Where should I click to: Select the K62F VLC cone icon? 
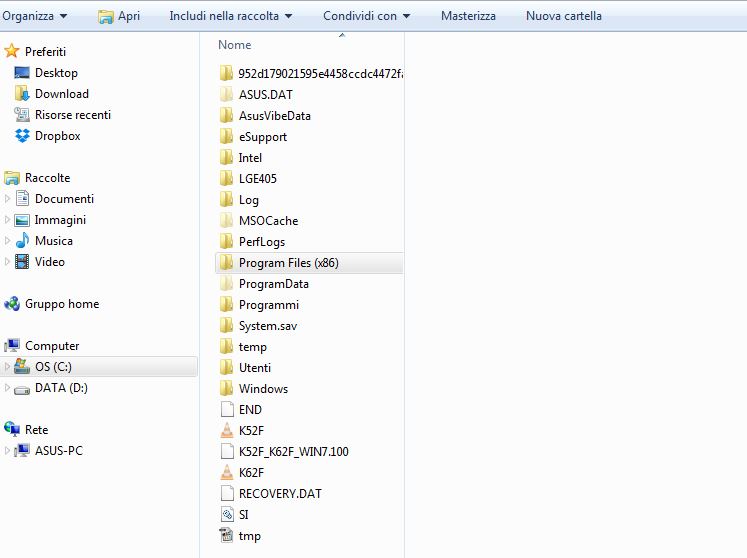[227, 472]
